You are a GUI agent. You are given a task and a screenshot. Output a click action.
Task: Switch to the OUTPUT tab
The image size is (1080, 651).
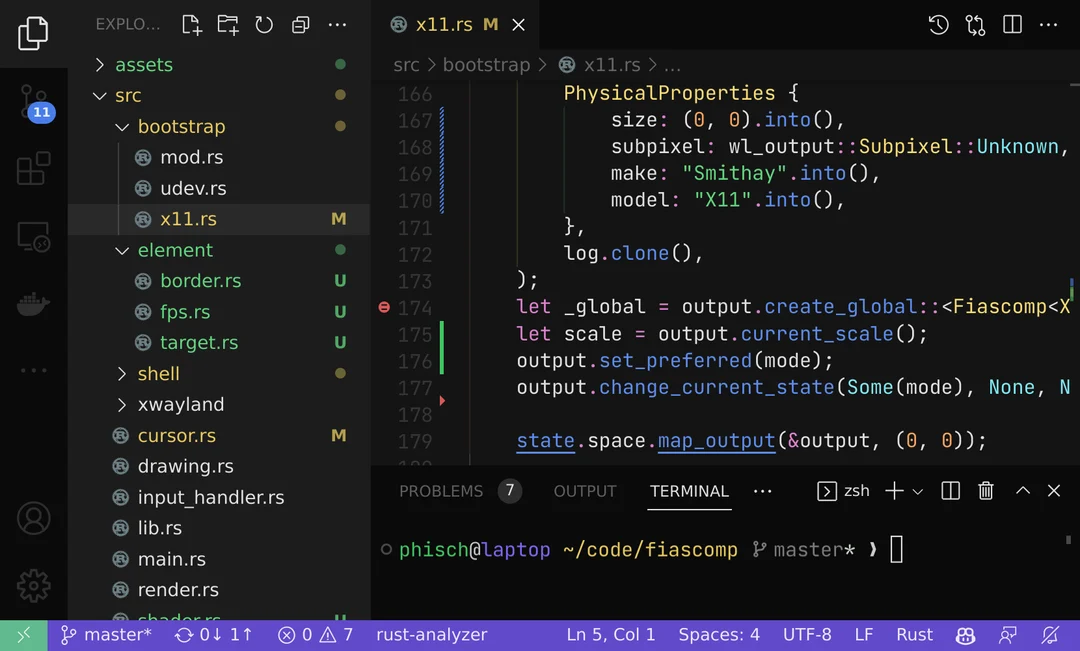584,490
